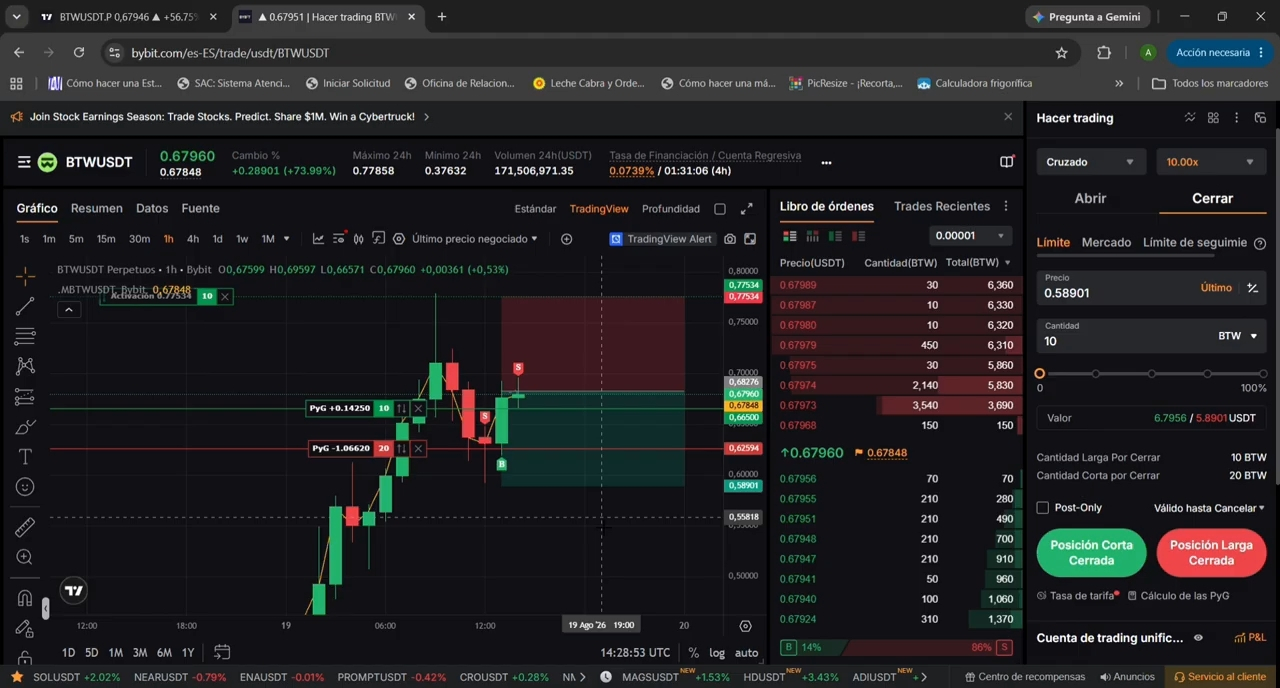
Task: Show buy-only order book view
Action: coord(835,236)
